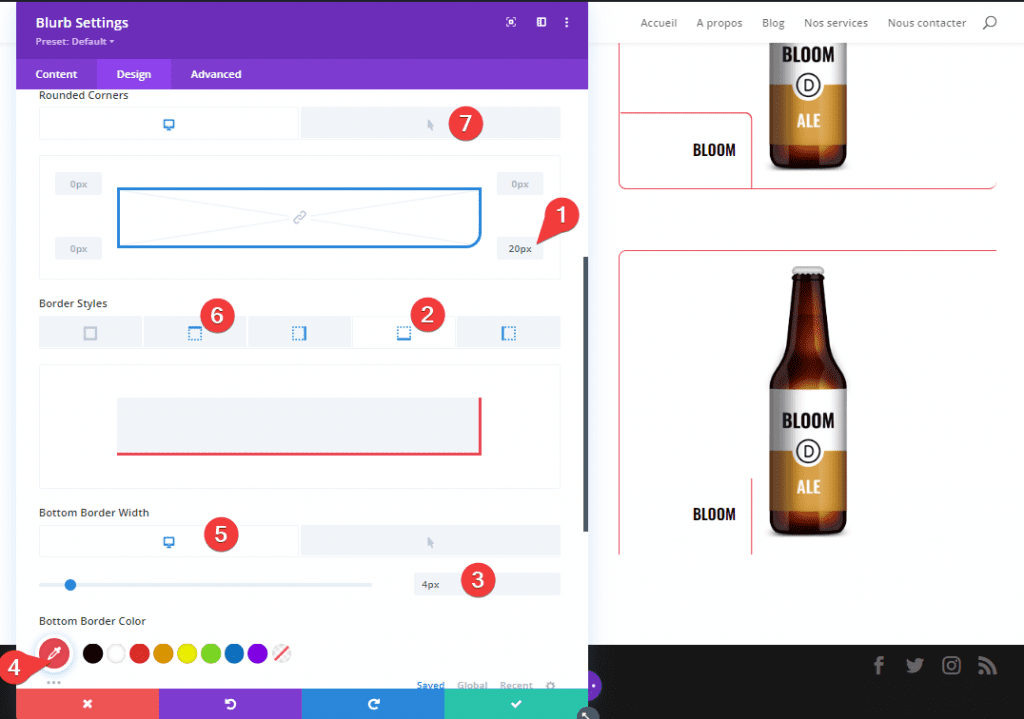Click the settings panel scrollbar

[585, 394]
